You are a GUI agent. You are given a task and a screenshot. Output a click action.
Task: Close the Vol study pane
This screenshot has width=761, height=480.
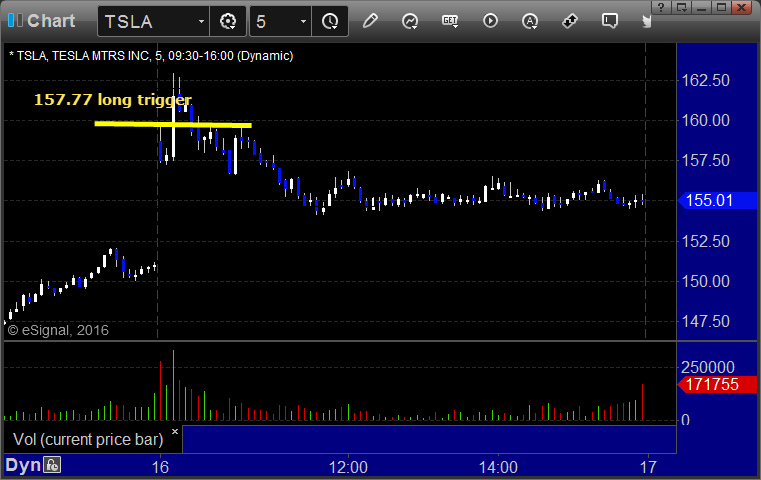[x=175, y=431]
